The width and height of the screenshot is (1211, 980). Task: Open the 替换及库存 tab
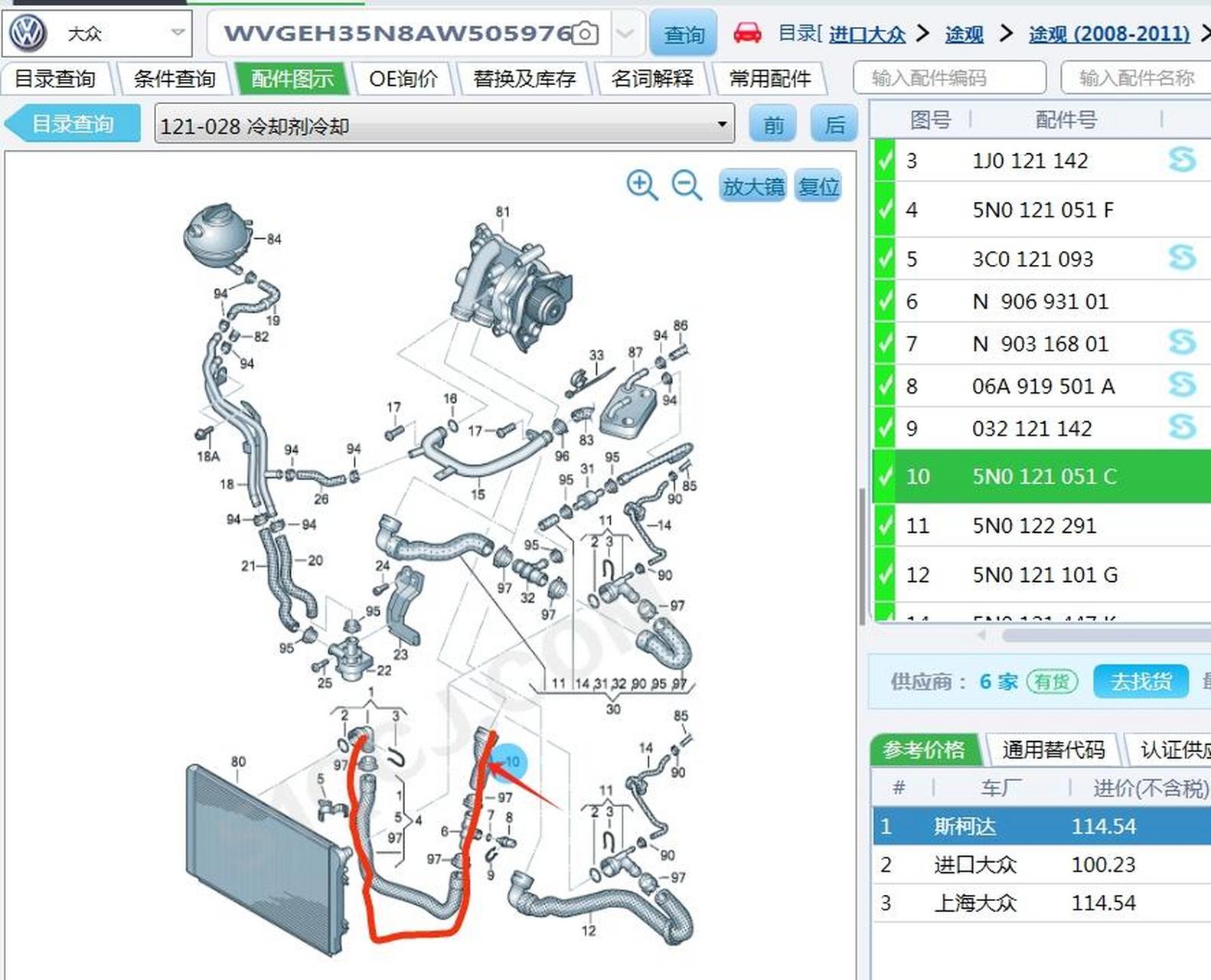[524, 78]
